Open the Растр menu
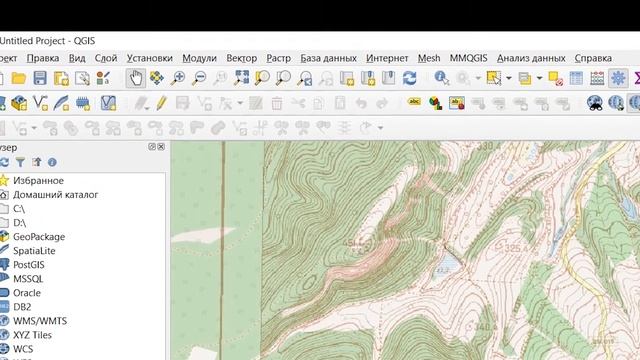 click(278, 58)
